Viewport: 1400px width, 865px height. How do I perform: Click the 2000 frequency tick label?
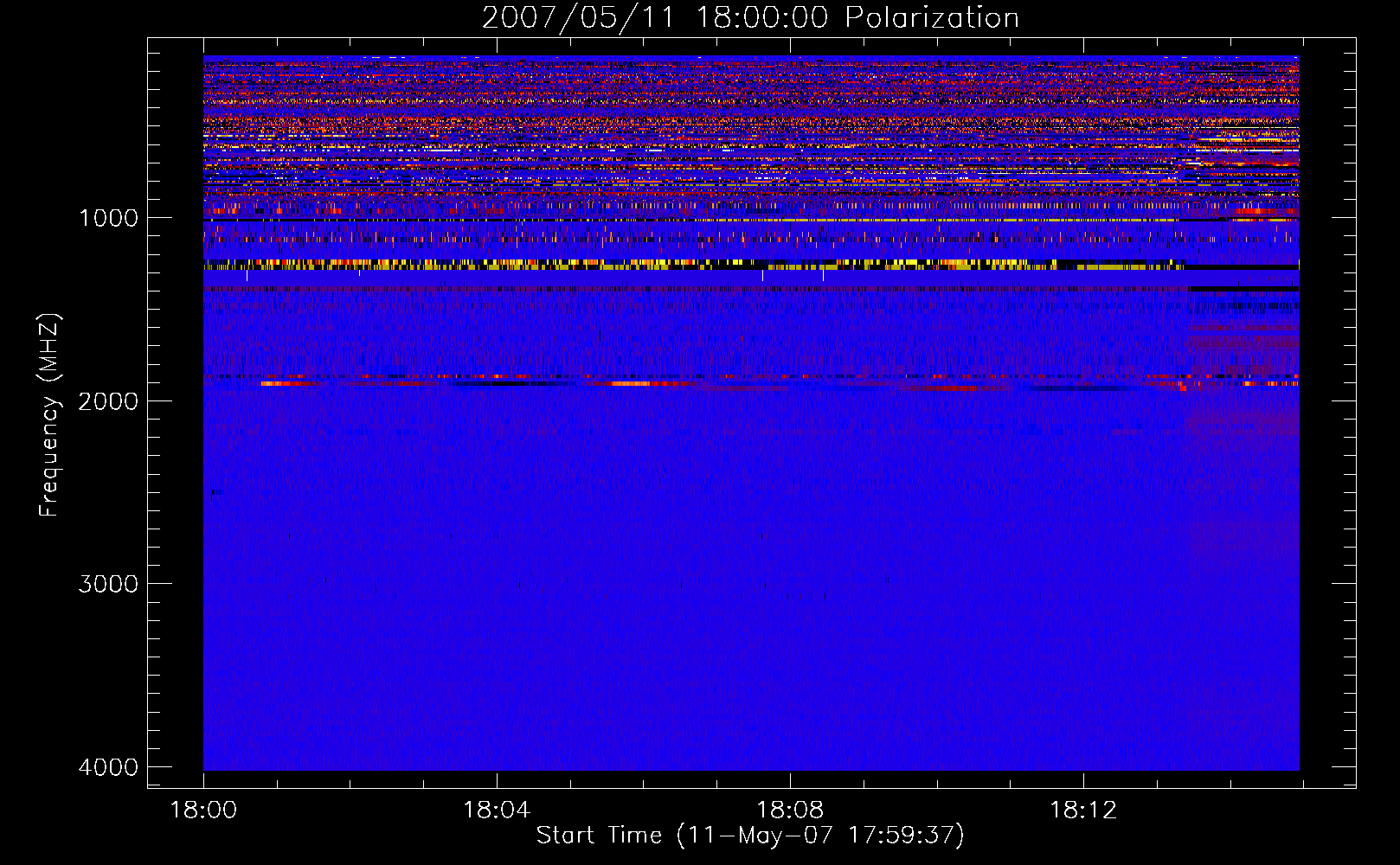pos(108,401)
